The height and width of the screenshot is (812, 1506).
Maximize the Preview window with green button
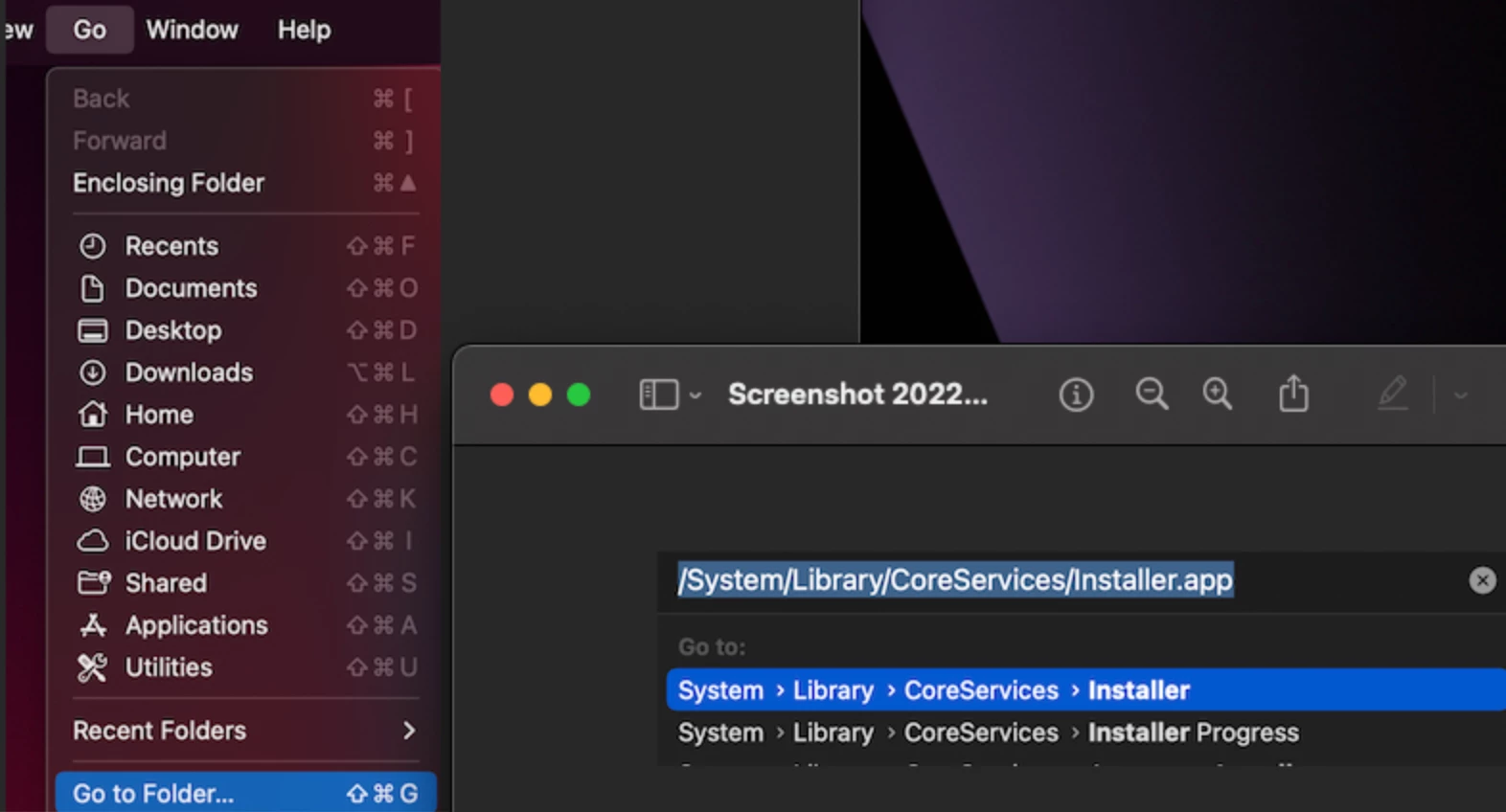(x=579, y=395)
